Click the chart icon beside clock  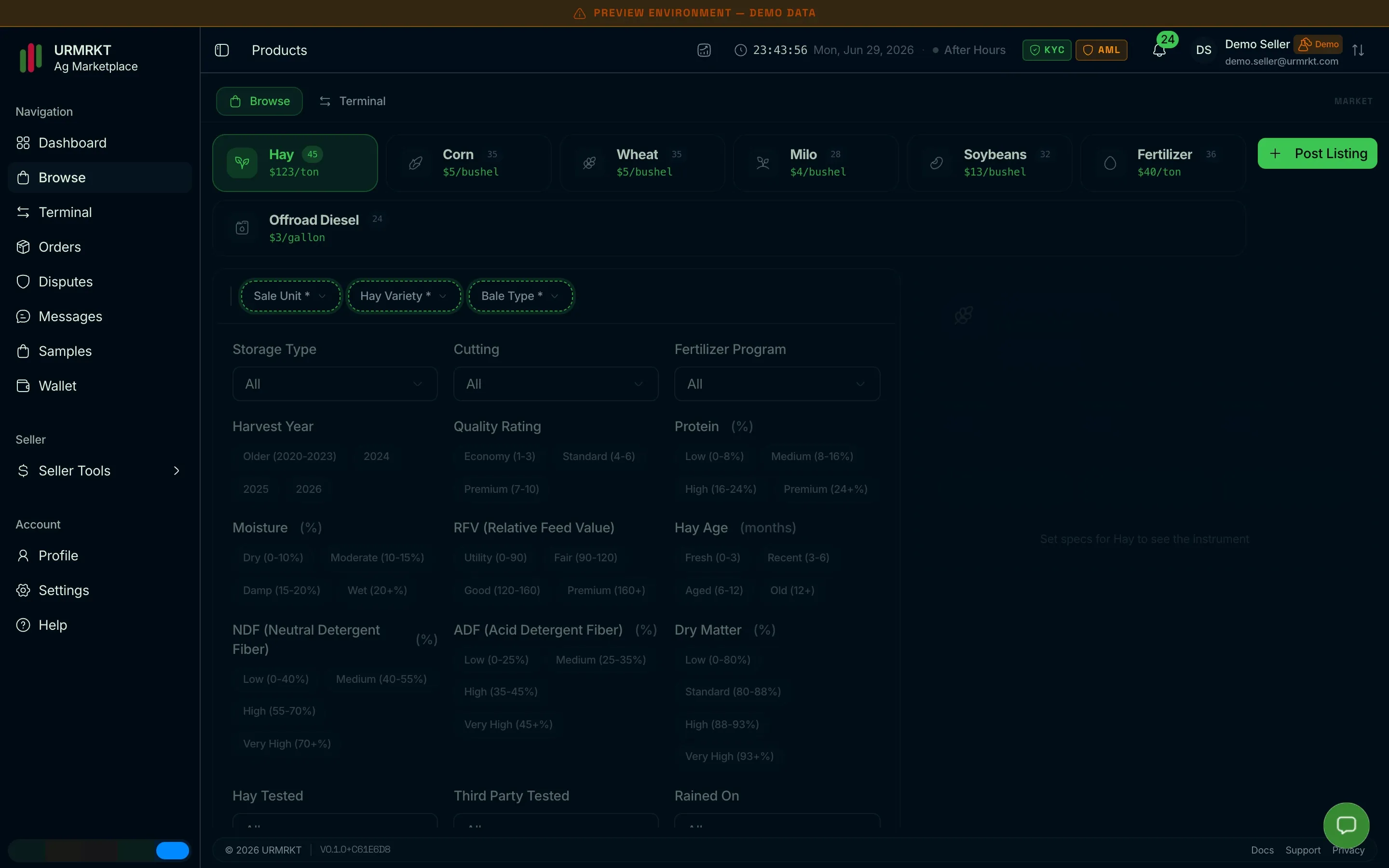point(704,51)
